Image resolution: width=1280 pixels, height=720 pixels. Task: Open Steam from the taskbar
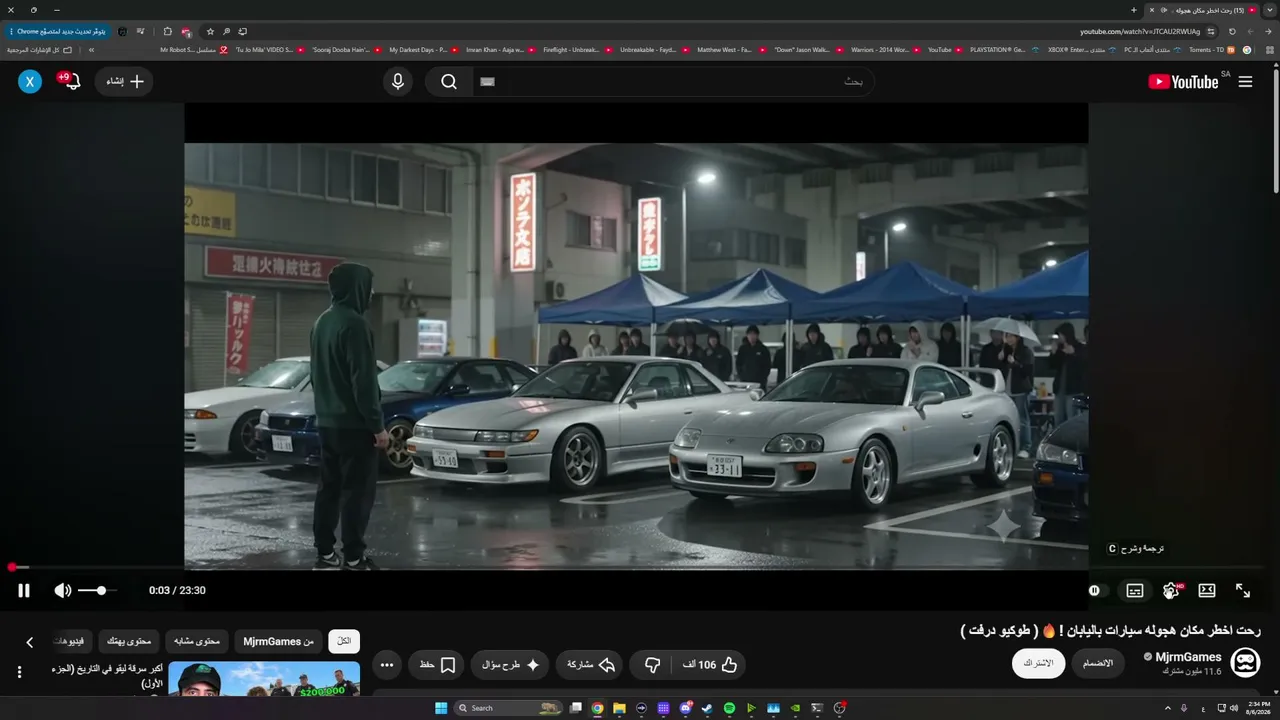(x=707, y=708)
